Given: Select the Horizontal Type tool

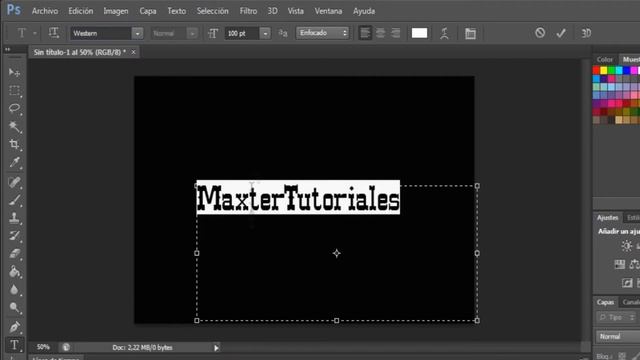Looking at the screenshot, I should coord(14,345).
